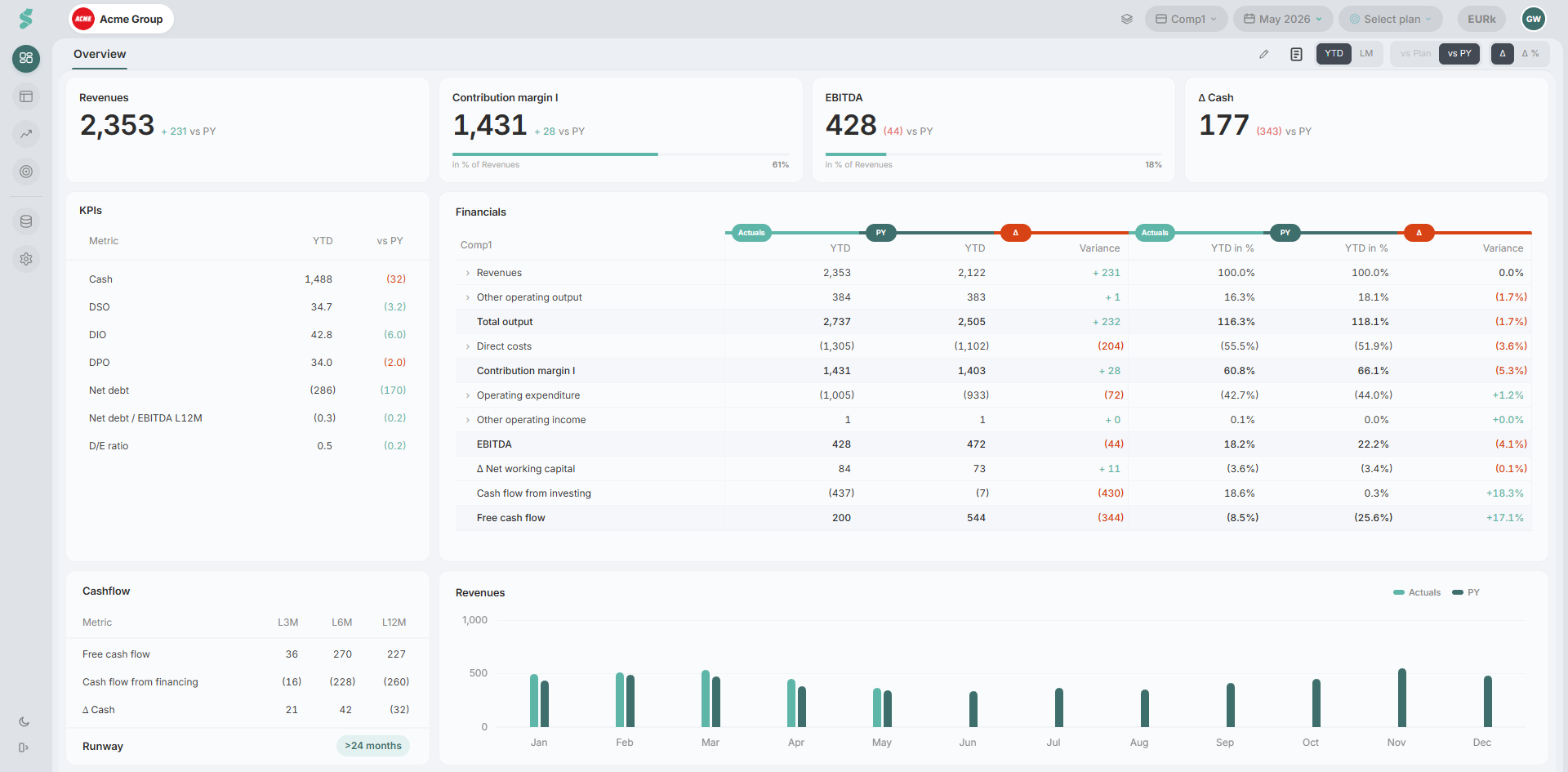Switch to vs PY comparison
The height and width of the screenshot is (772, 1568).
coord(1459,54)
